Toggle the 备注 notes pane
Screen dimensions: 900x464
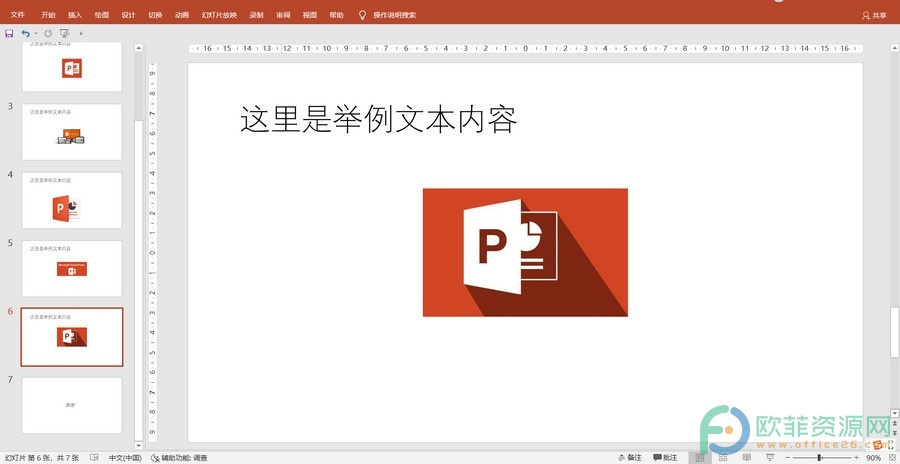tap(630, 458)
